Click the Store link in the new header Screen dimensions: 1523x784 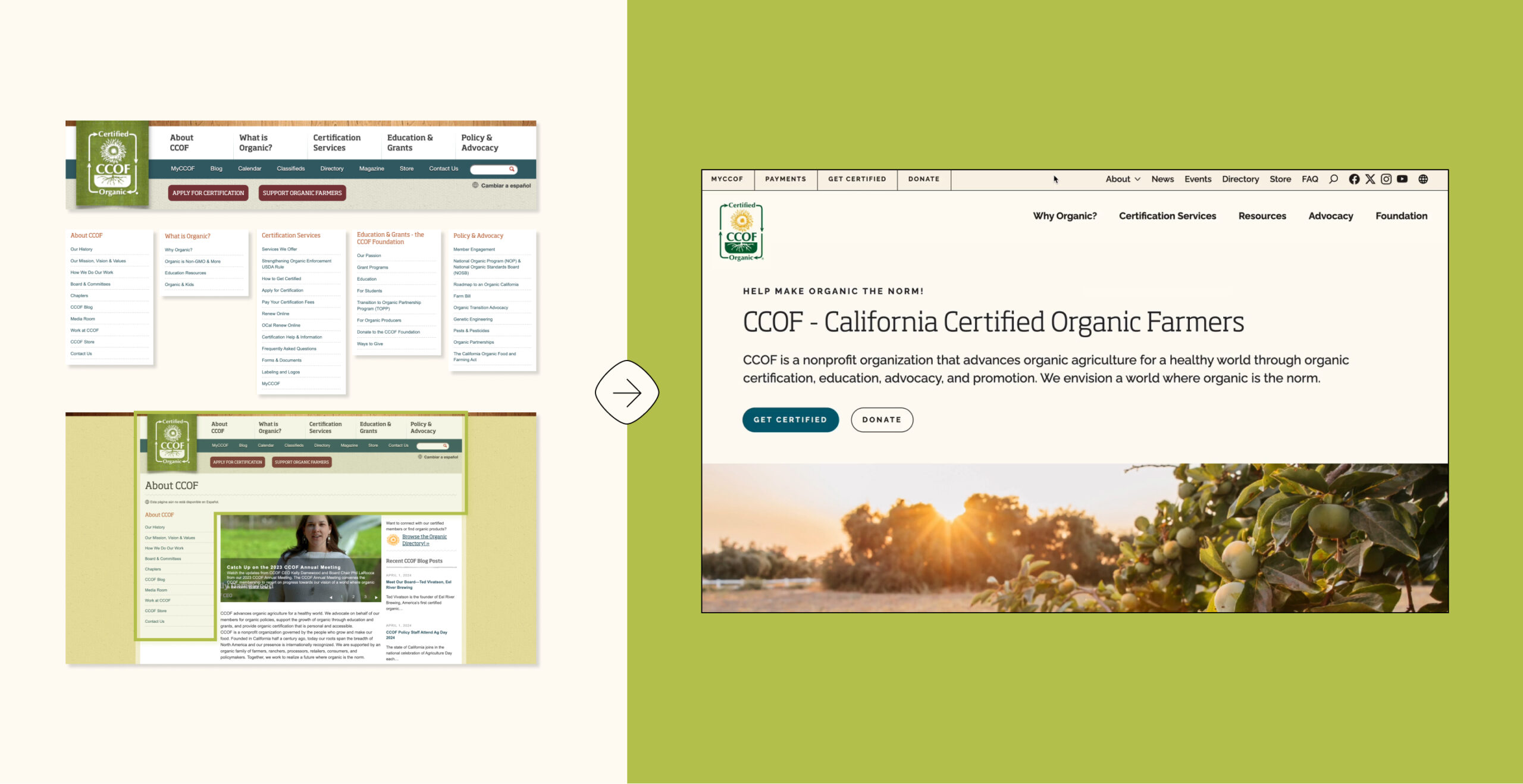[1280, 179]
